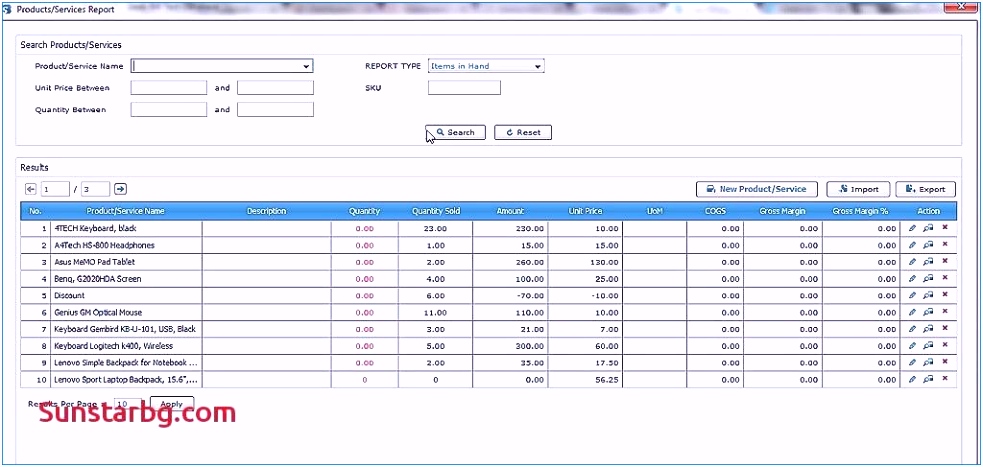This screenshot has height=467, width=983.
Task: Select quantity sold 23.00 cell
Action: pyautogui.click(x=436, y=228)
